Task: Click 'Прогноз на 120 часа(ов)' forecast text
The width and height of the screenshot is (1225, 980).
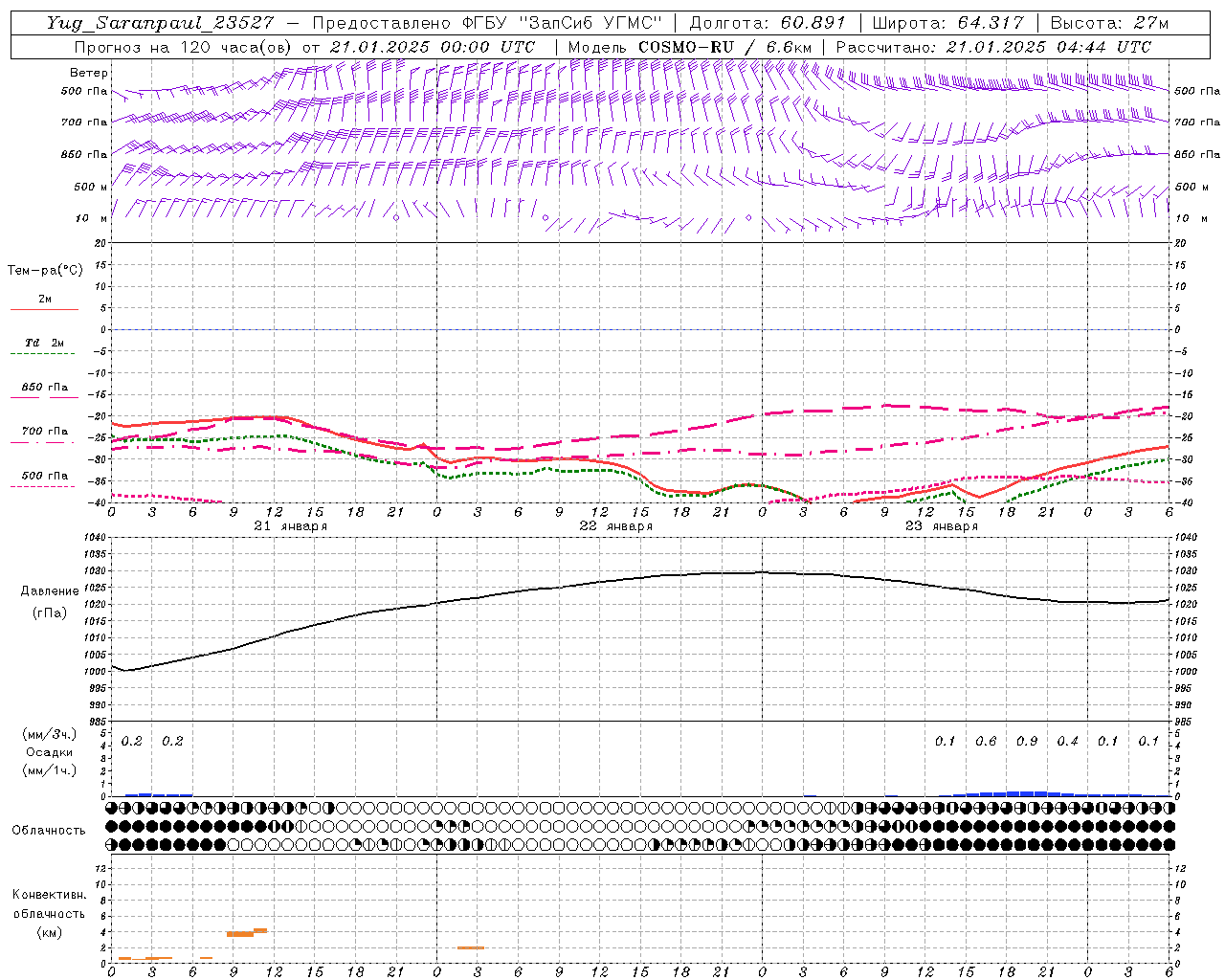Action: coord(184,47)
